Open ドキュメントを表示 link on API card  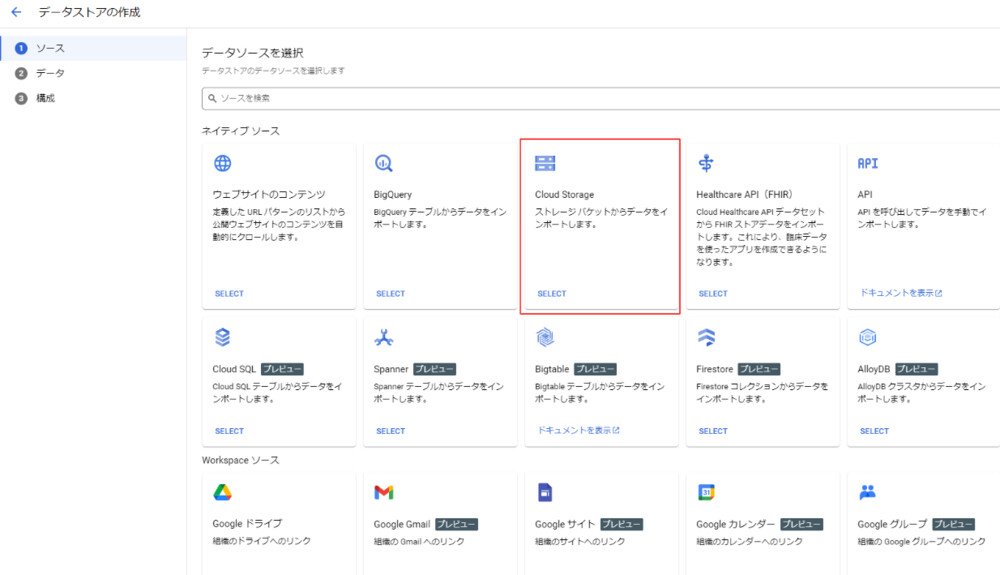tap(901, 293)
